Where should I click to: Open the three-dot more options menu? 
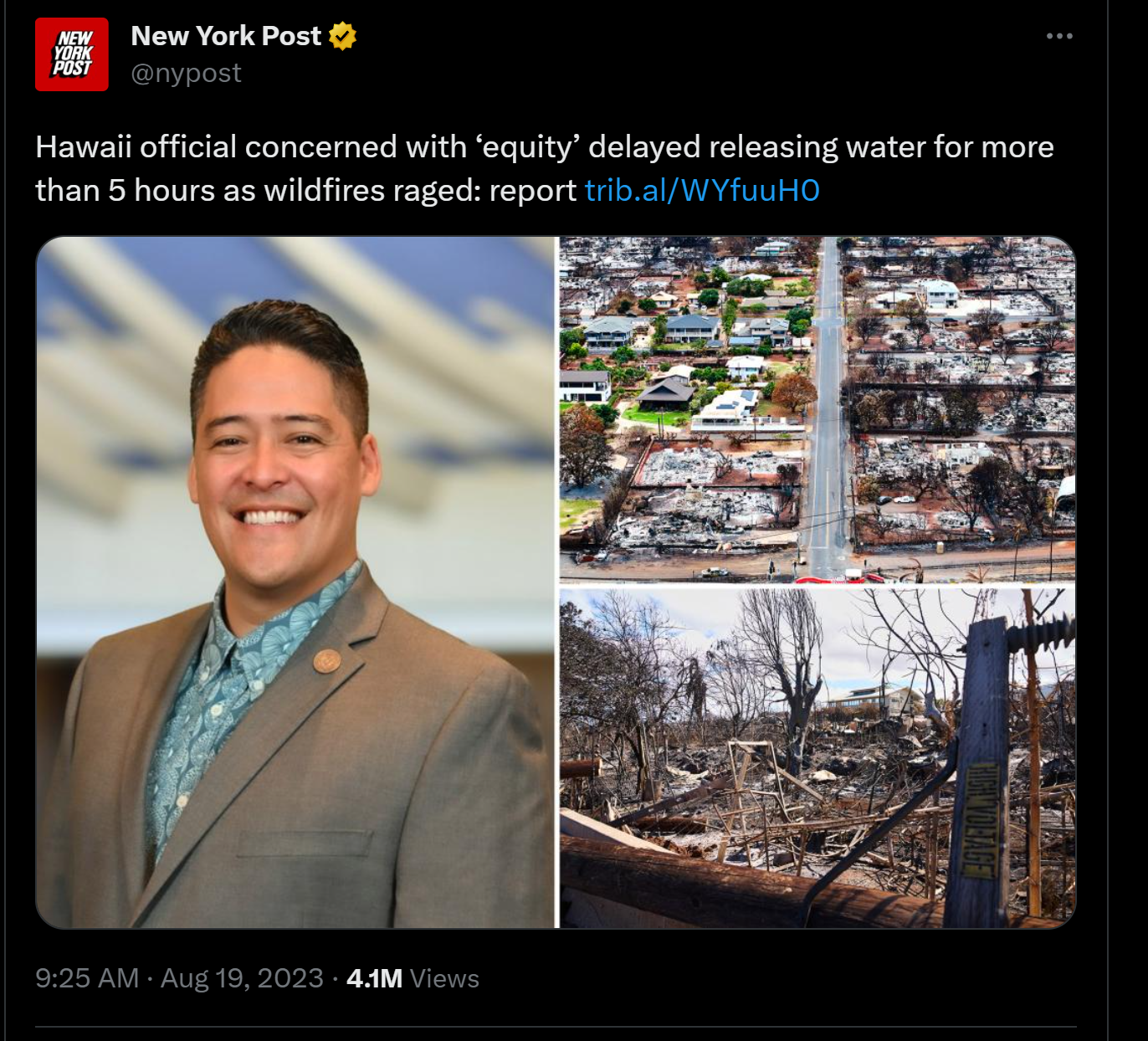pyautogui.click(x=1059, y=36)
